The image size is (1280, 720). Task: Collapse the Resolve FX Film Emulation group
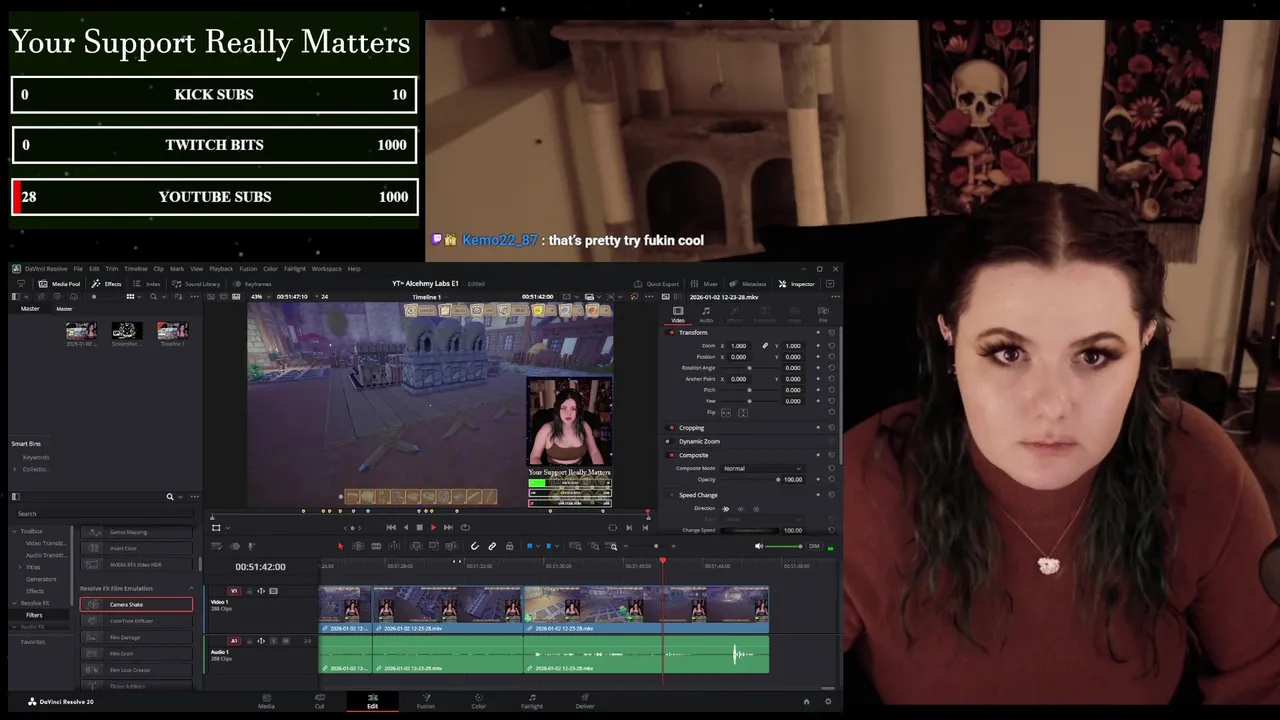tap(191, 588)
